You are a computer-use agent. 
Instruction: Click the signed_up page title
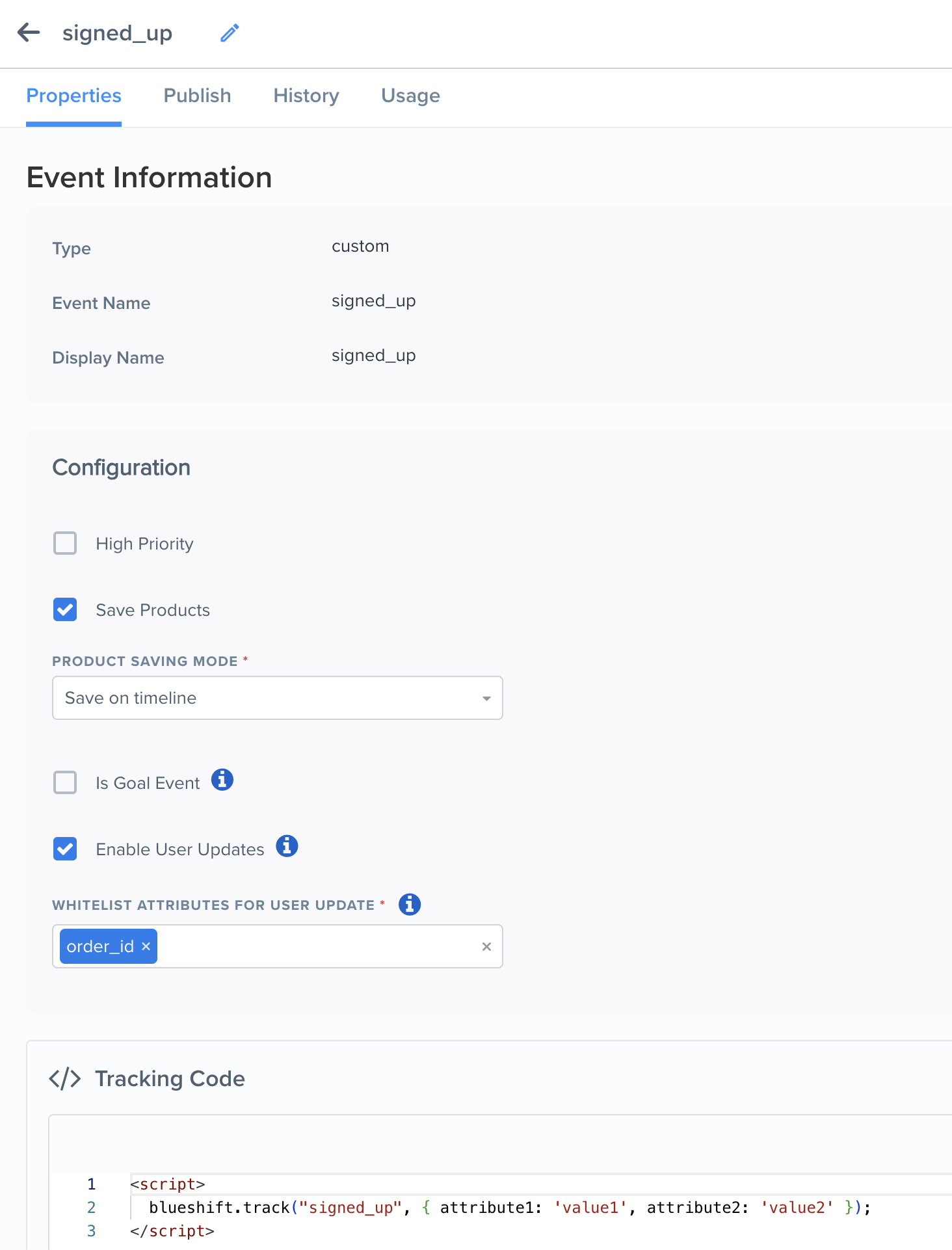117,33
